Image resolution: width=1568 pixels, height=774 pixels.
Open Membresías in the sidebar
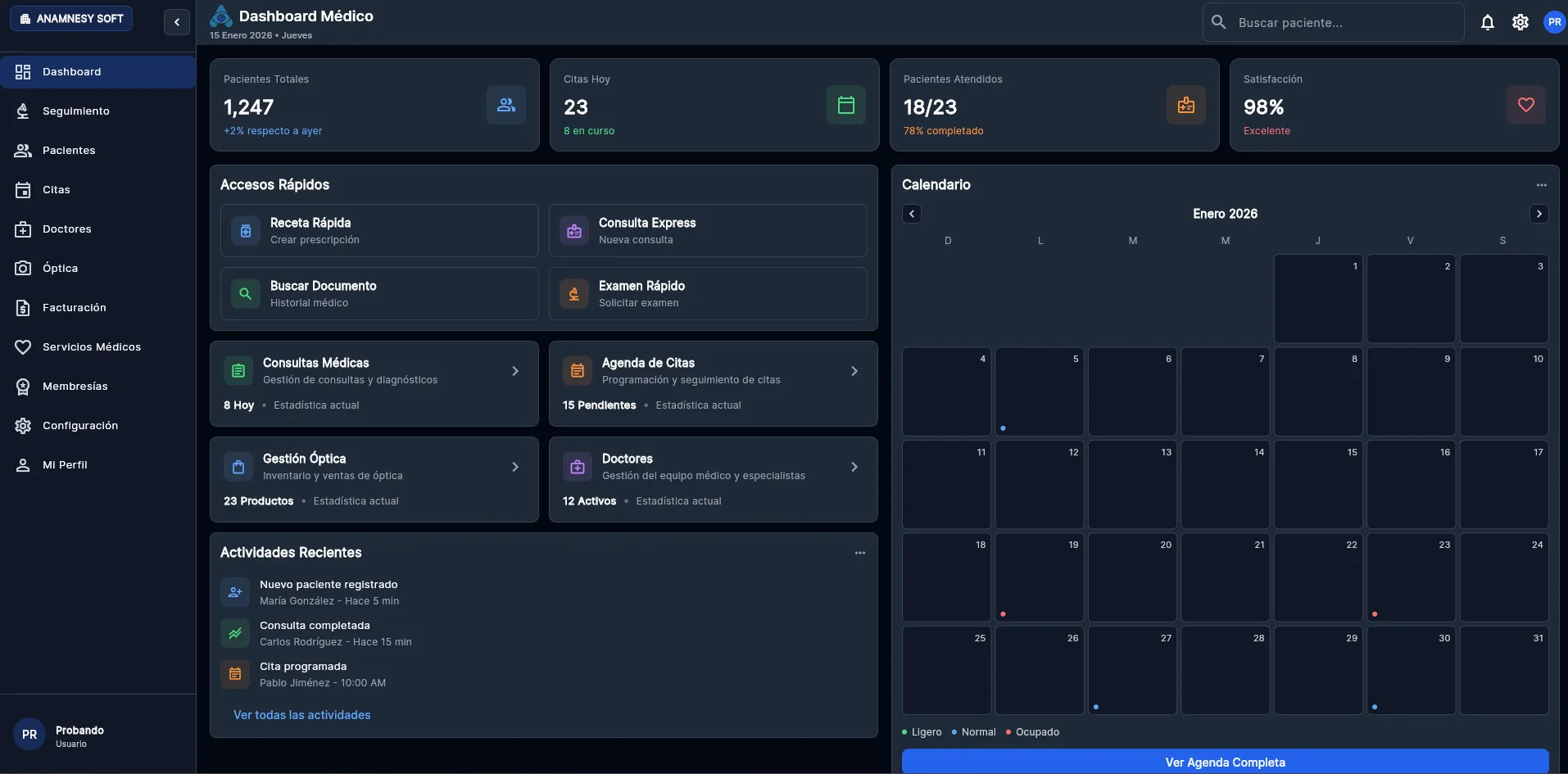[98, 387]
